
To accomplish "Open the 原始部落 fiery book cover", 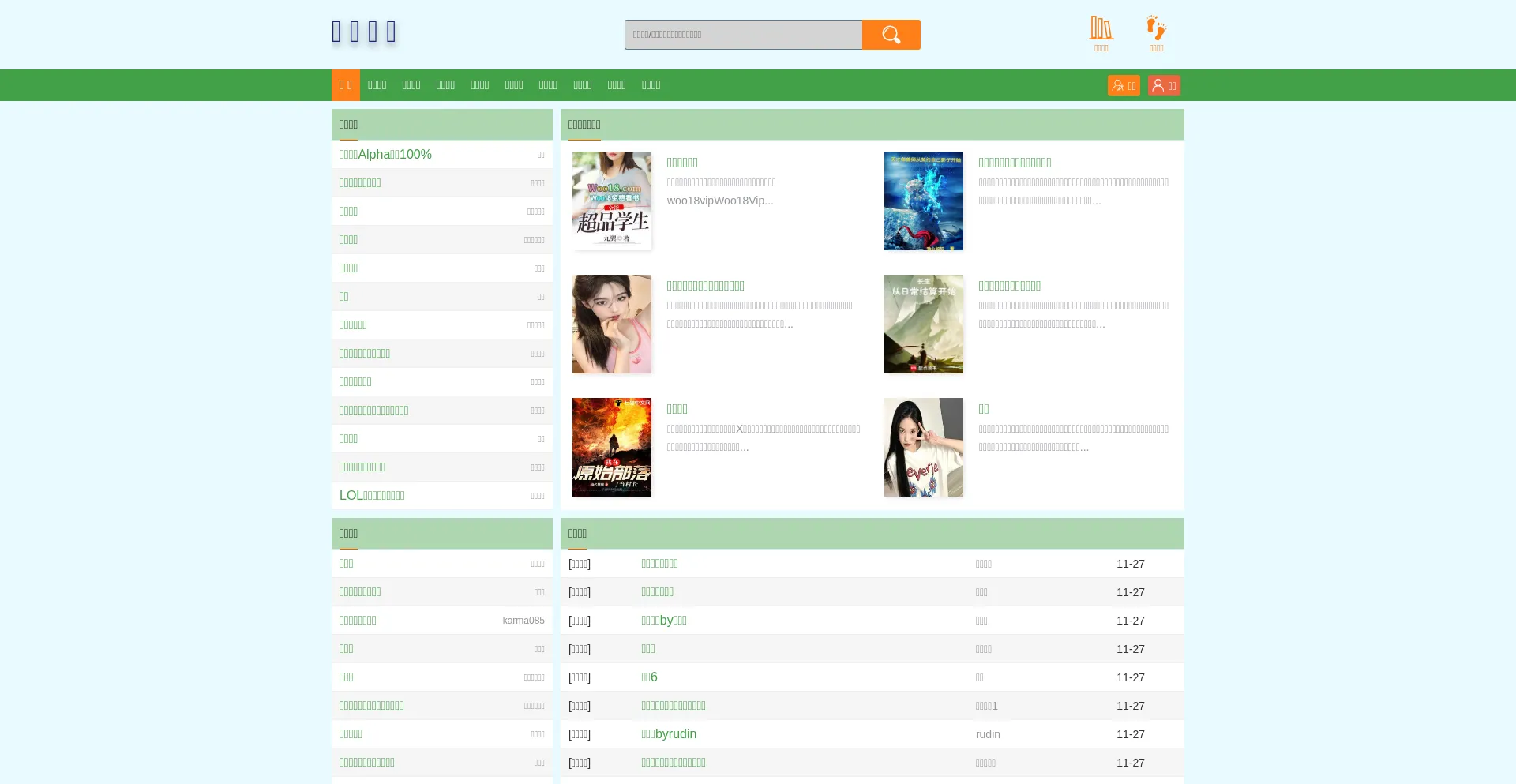I will (x=612, y=447).
